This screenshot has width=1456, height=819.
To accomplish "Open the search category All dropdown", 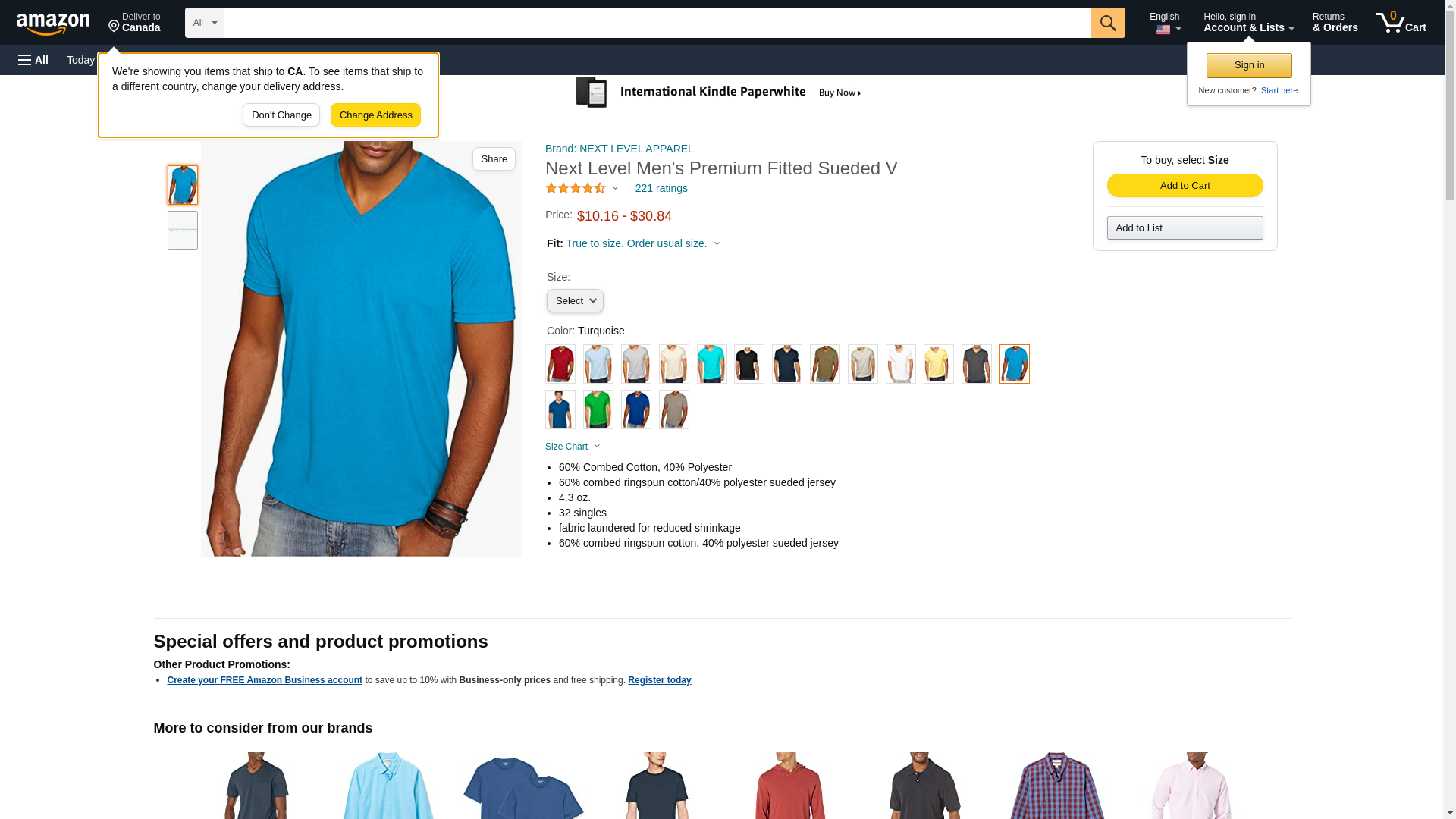I will (205, 23).
